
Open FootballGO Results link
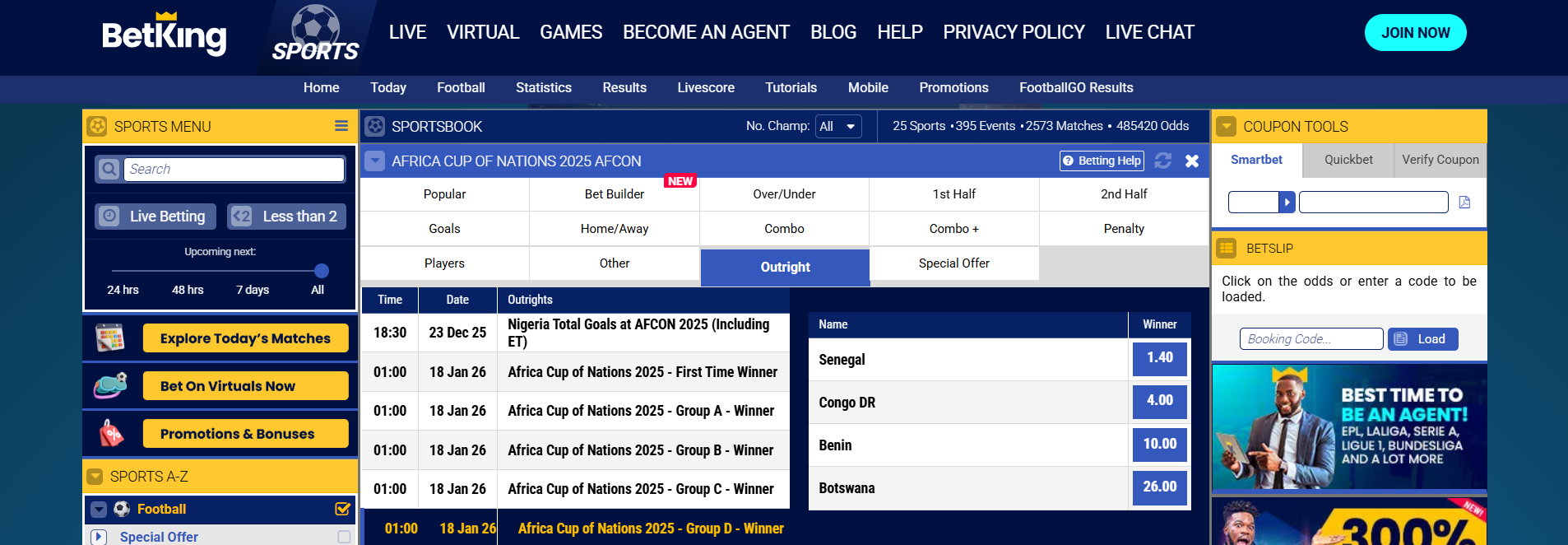[1076, 87]
